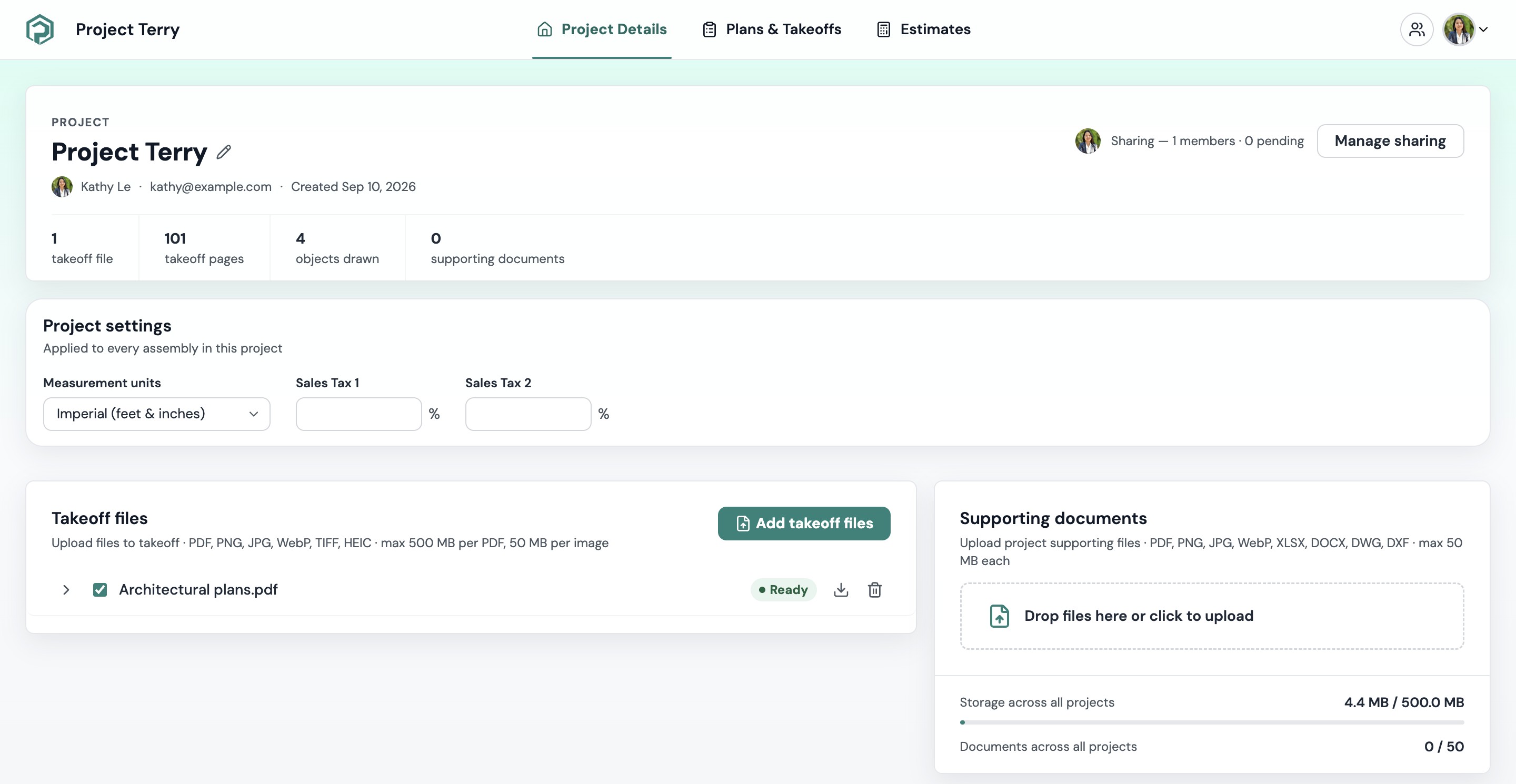Click the Manage sharing button
The height and width of the screenshot is (784, 1516).
(1390, 141)
